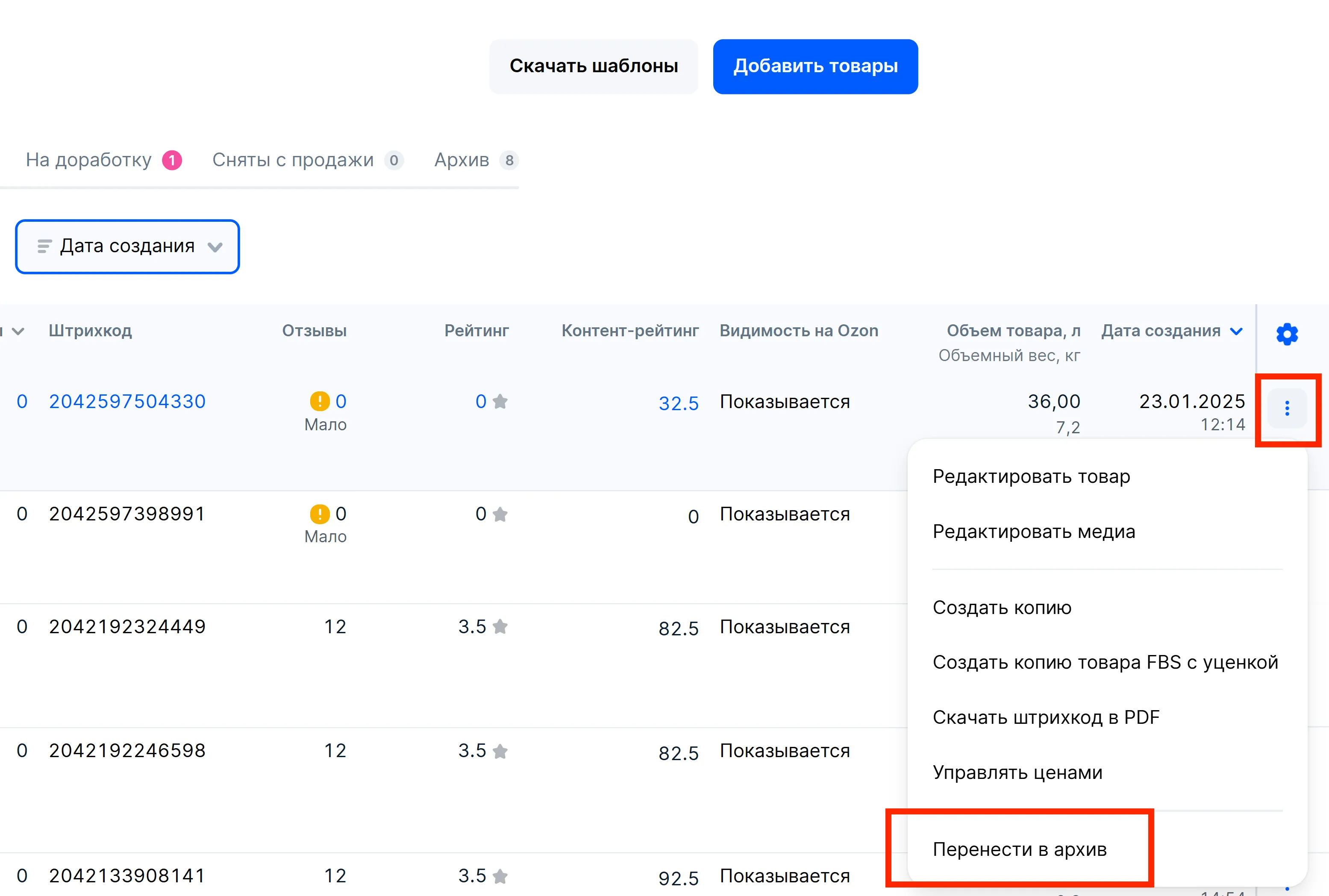Click the gear table settings icon
The height and width of the screenshot is (896, 1329).
point(1287,334)
